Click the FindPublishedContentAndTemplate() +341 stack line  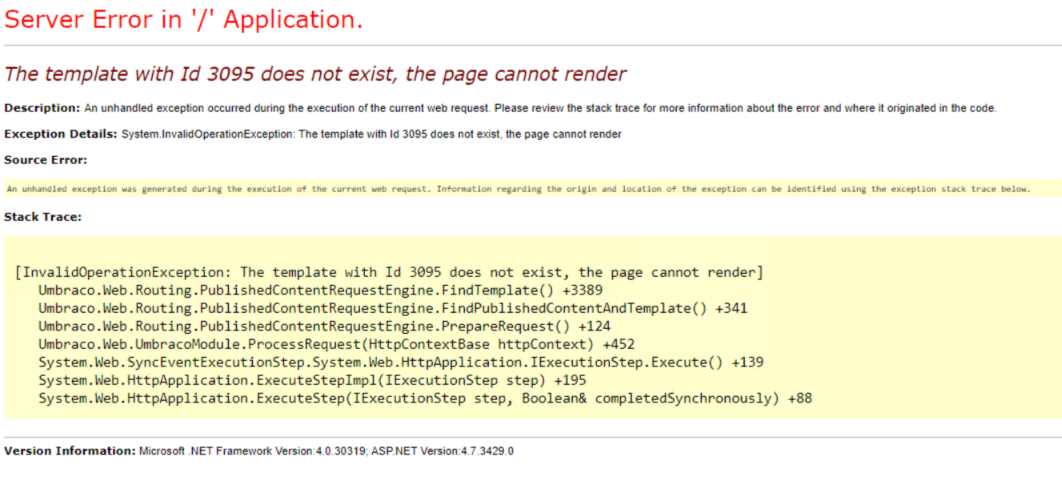click(392, 308)
